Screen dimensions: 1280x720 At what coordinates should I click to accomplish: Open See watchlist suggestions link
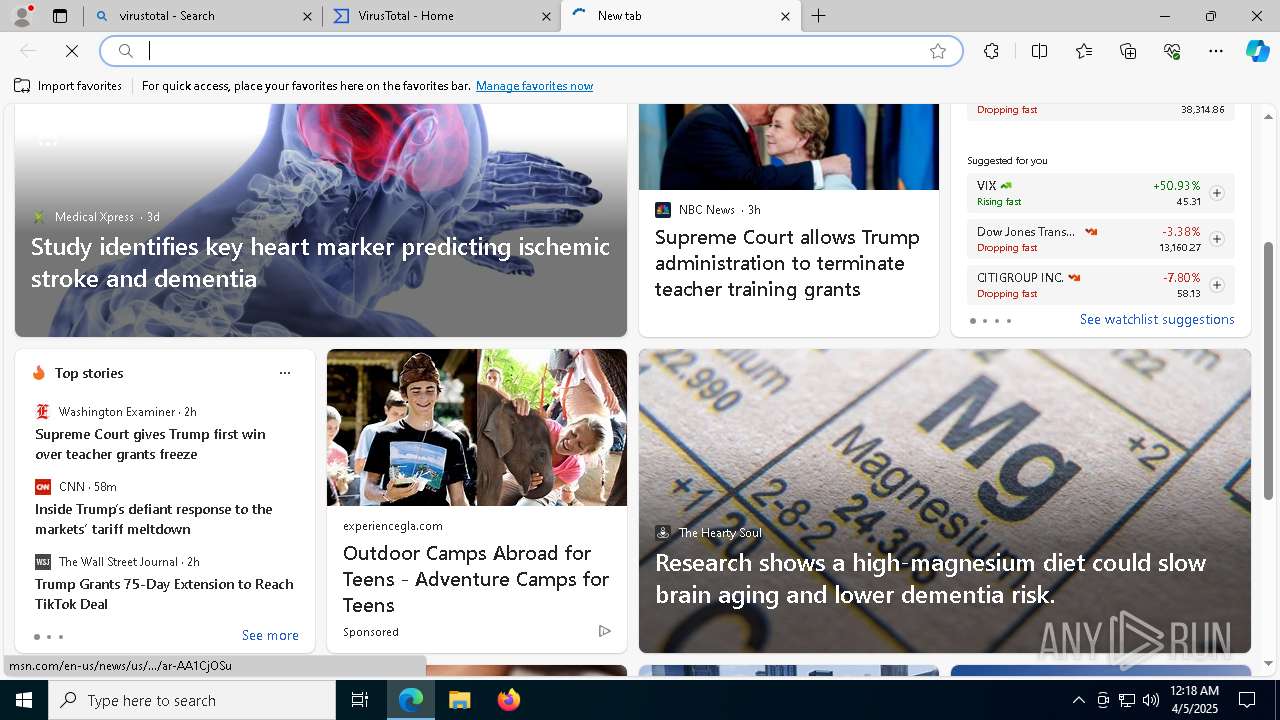click(1157, 320)
